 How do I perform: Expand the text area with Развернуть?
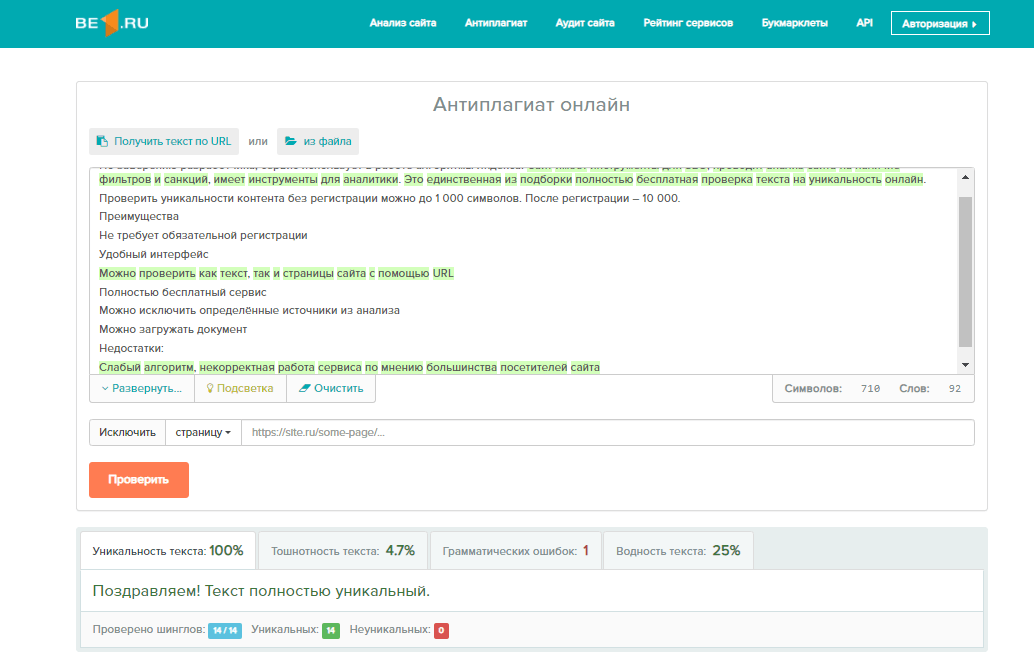[142, 388]
